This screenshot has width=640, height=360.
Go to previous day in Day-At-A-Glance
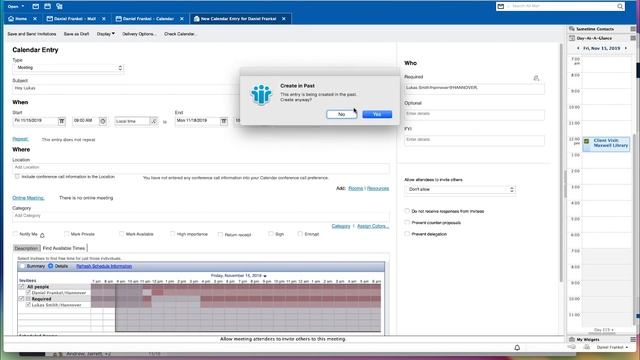click(x=578, y=48)
